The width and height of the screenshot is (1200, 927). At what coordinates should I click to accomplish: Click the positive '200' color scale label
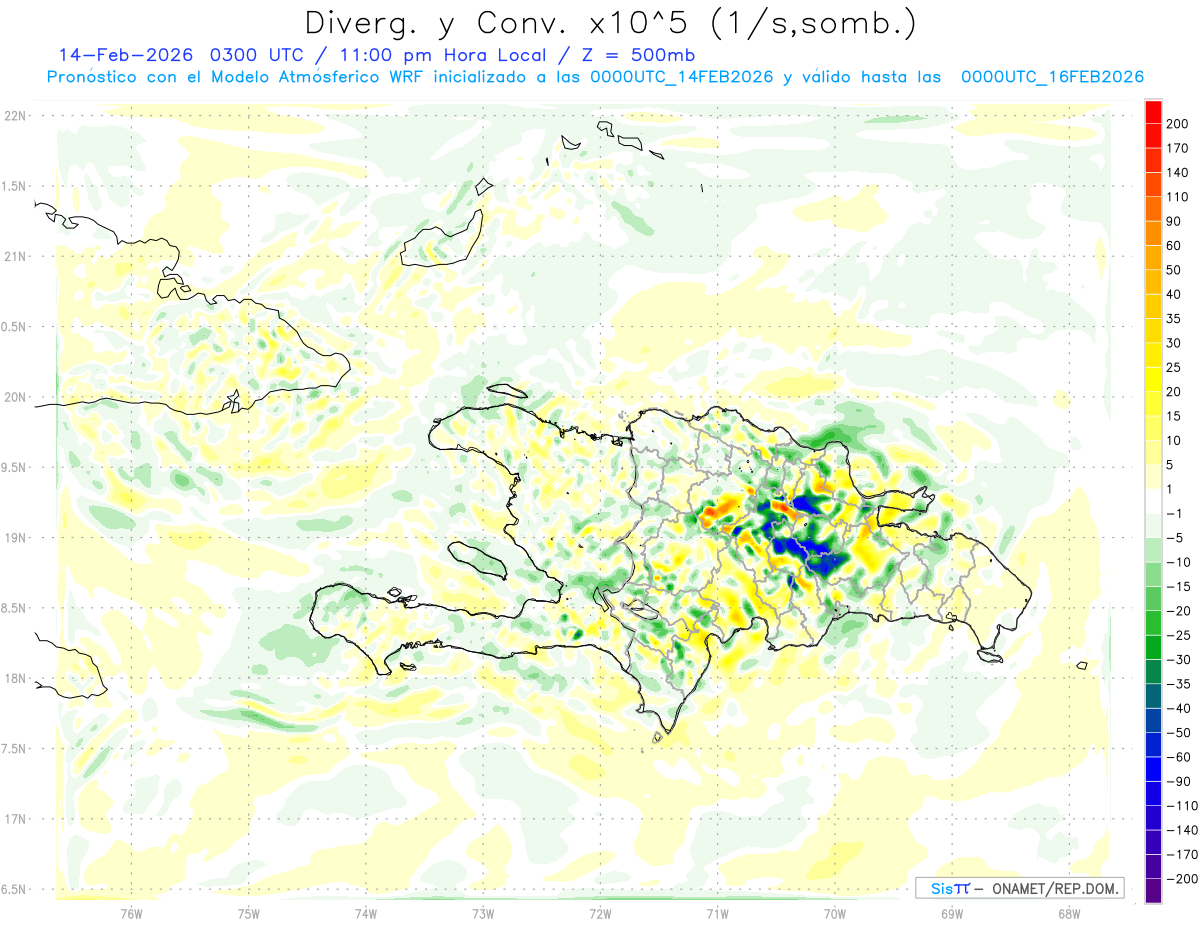tap(1178, 124)
